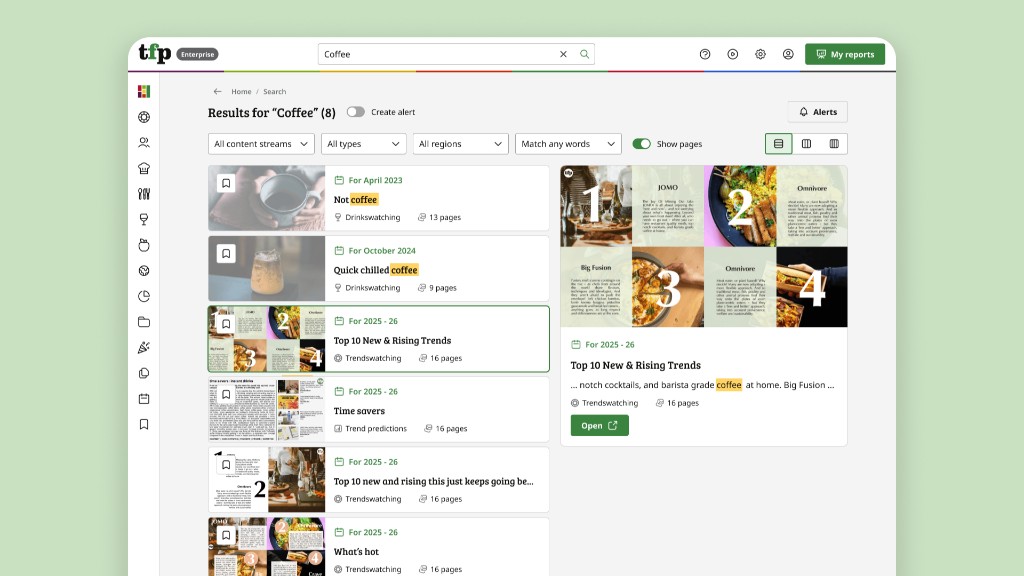
Task: Open the chef hat sidebar icon
Action: (x=144, y=168)
